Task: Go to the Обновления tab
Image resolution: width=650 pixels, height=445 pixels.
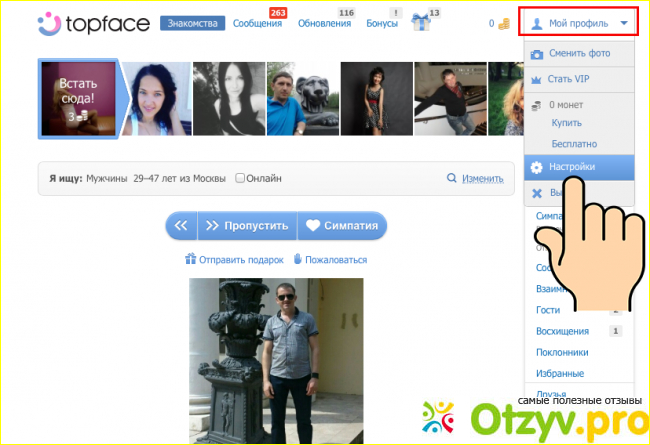Action: (330, 23)
